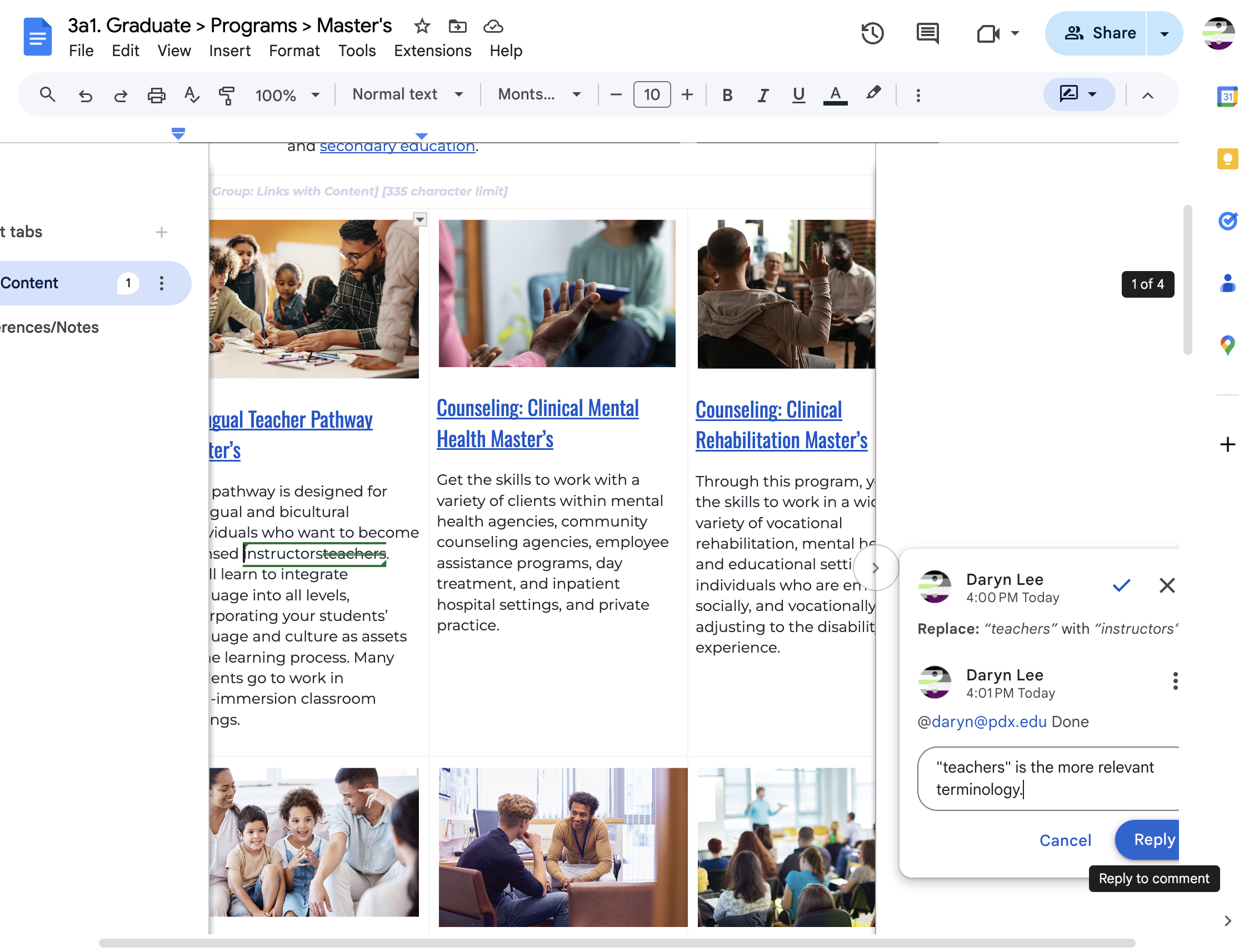Toggle bold formatting
Image resolution: width=1259 pixels, height=952 pixels.
point(727,95)
